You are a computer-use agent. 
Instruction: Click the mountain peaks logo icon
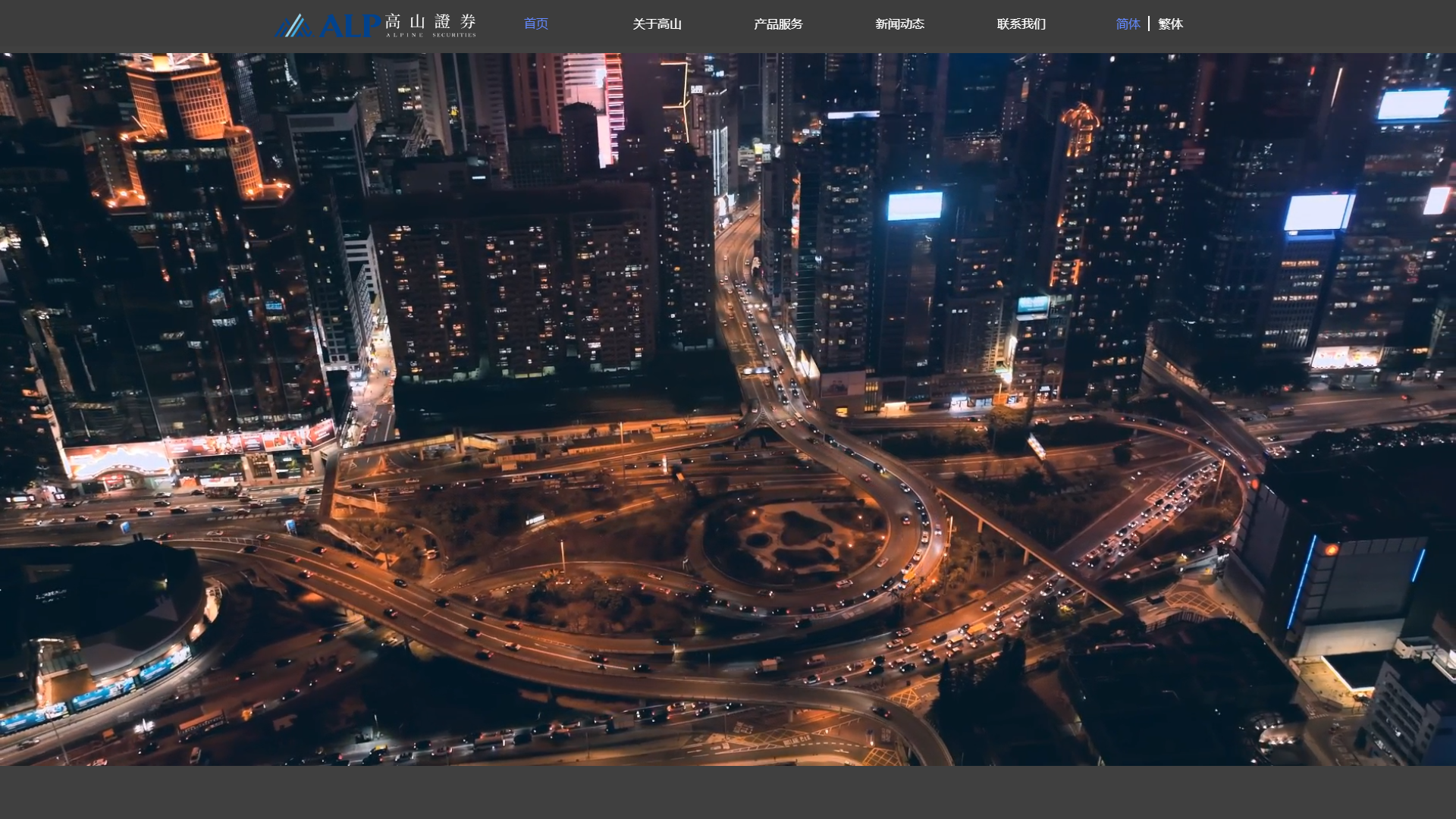tap(293, 26)
